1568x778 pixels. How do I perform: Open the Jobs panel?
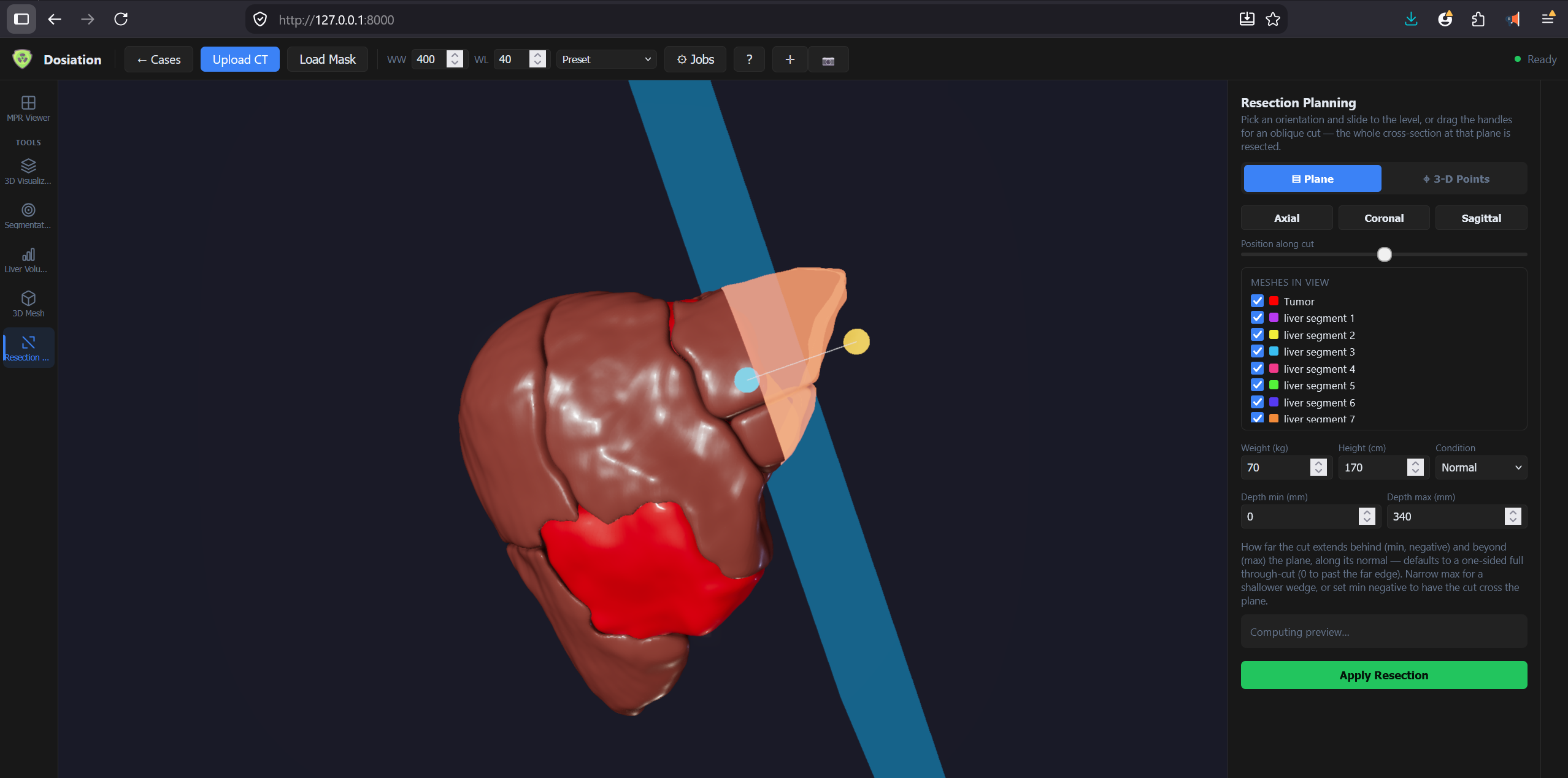695,59
